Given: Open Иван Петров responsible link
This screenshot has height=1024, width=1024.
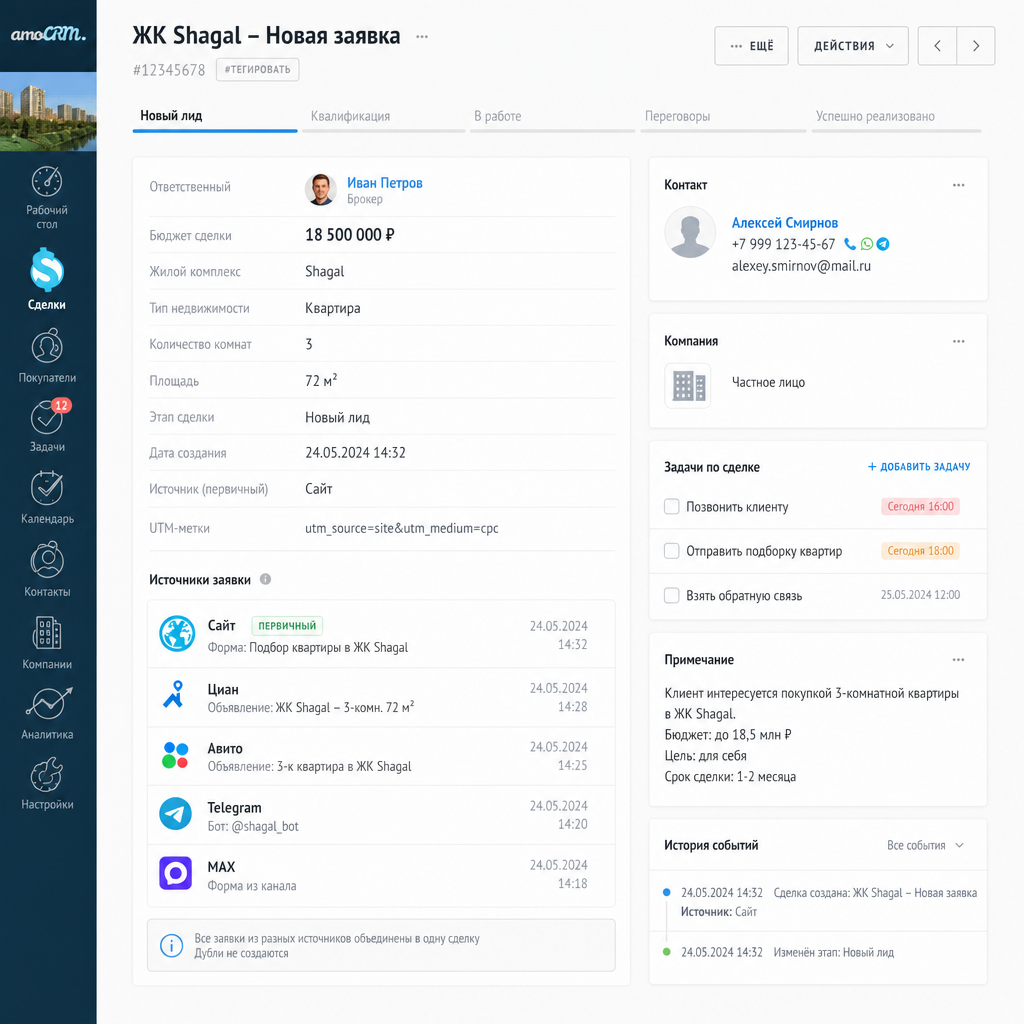Looking at the screenshot, I should point(385,183).
